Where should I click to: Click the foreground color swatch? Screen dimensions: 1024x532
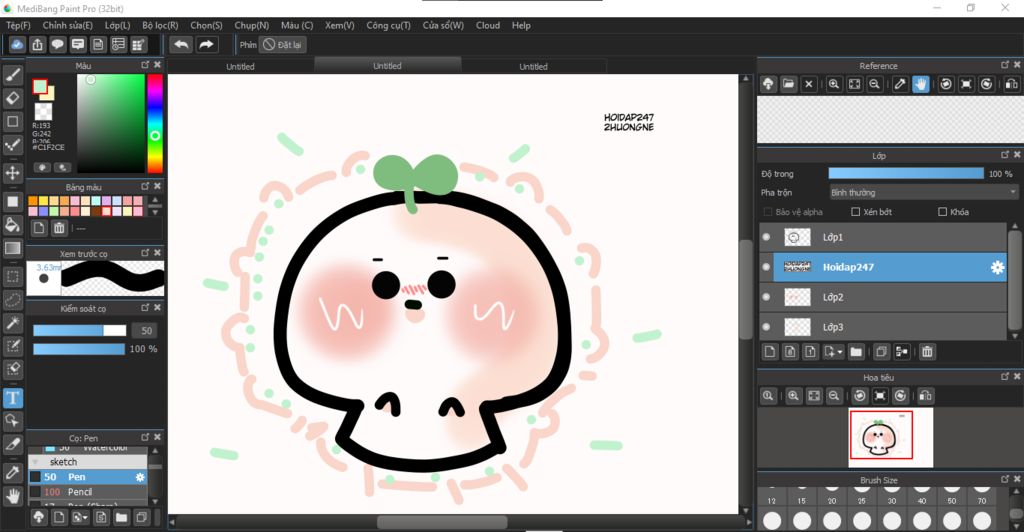click(40, 87)
